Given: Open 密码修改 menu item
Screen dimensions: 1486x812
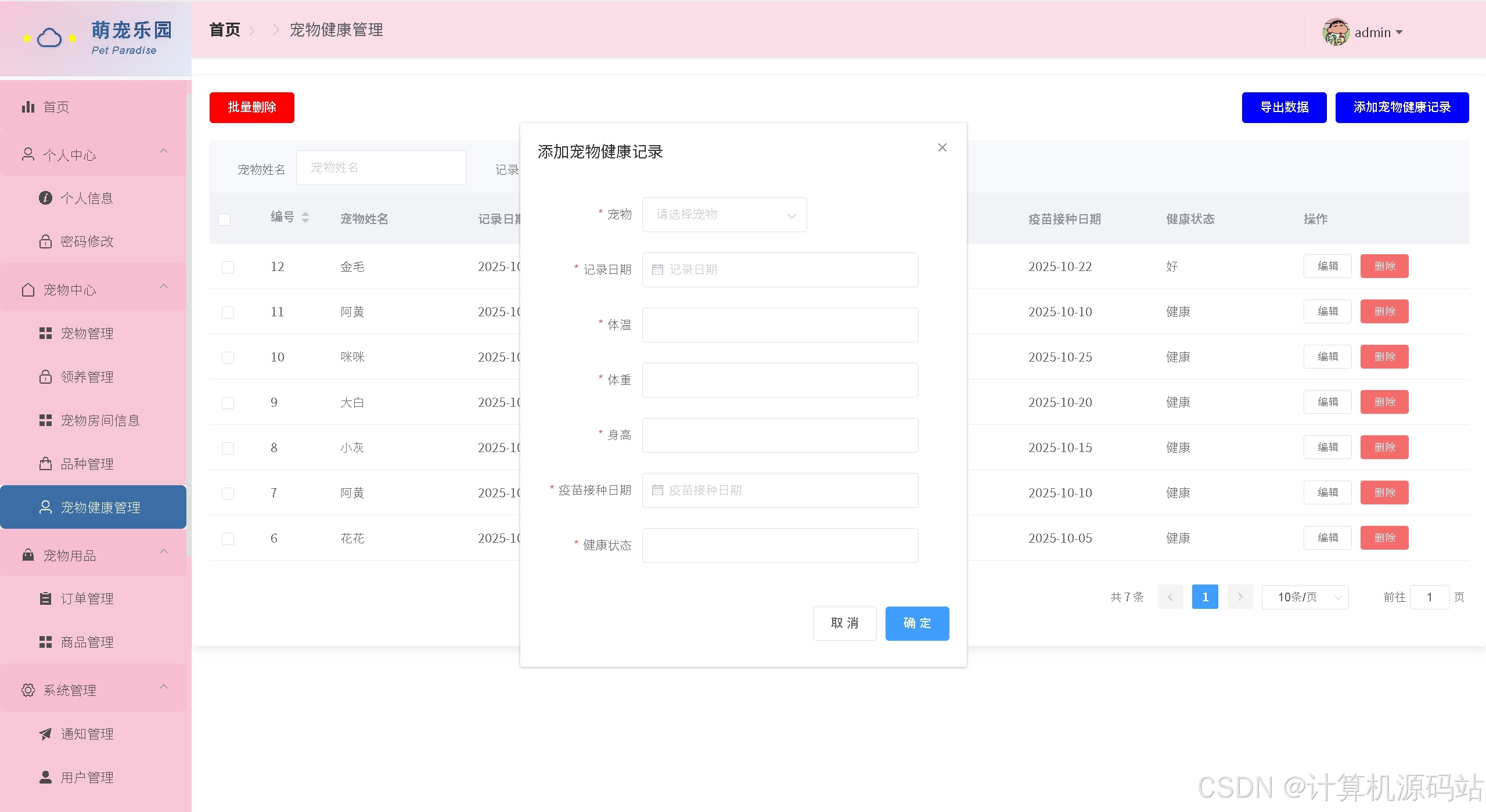Looking at the screenshot, I should tap(93, 241).
